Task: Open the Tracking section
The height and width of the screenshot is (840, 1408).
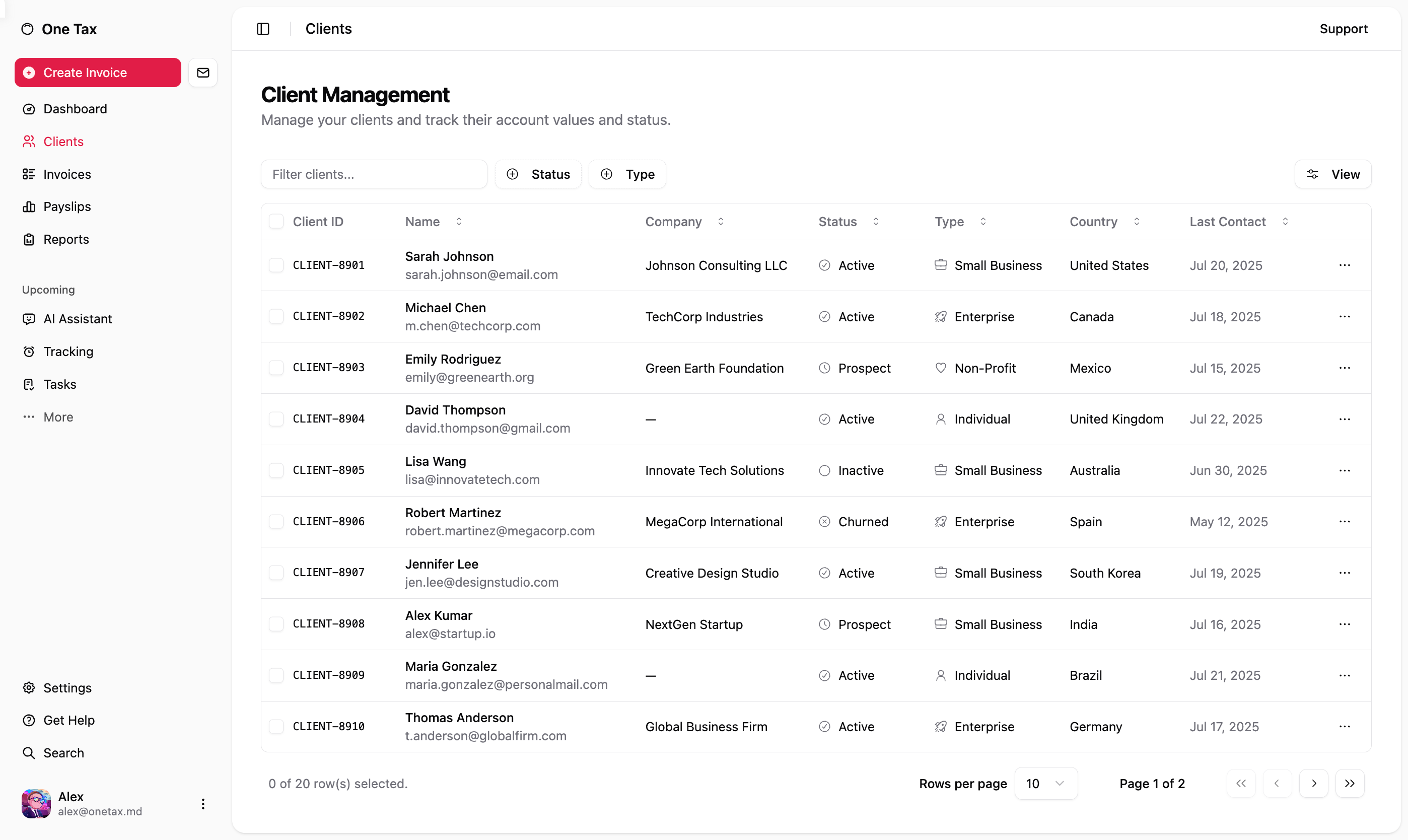Action: point(68,352)
